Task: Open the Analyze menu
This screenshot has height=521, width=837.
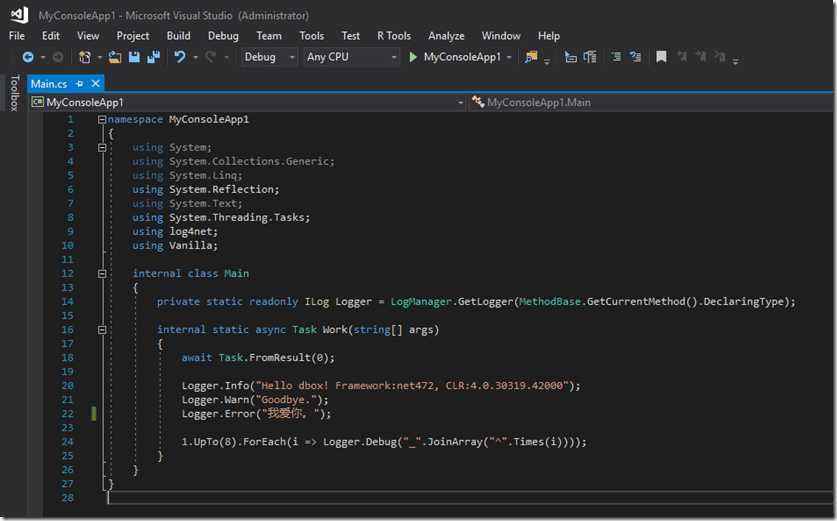Action: [446, 36]
